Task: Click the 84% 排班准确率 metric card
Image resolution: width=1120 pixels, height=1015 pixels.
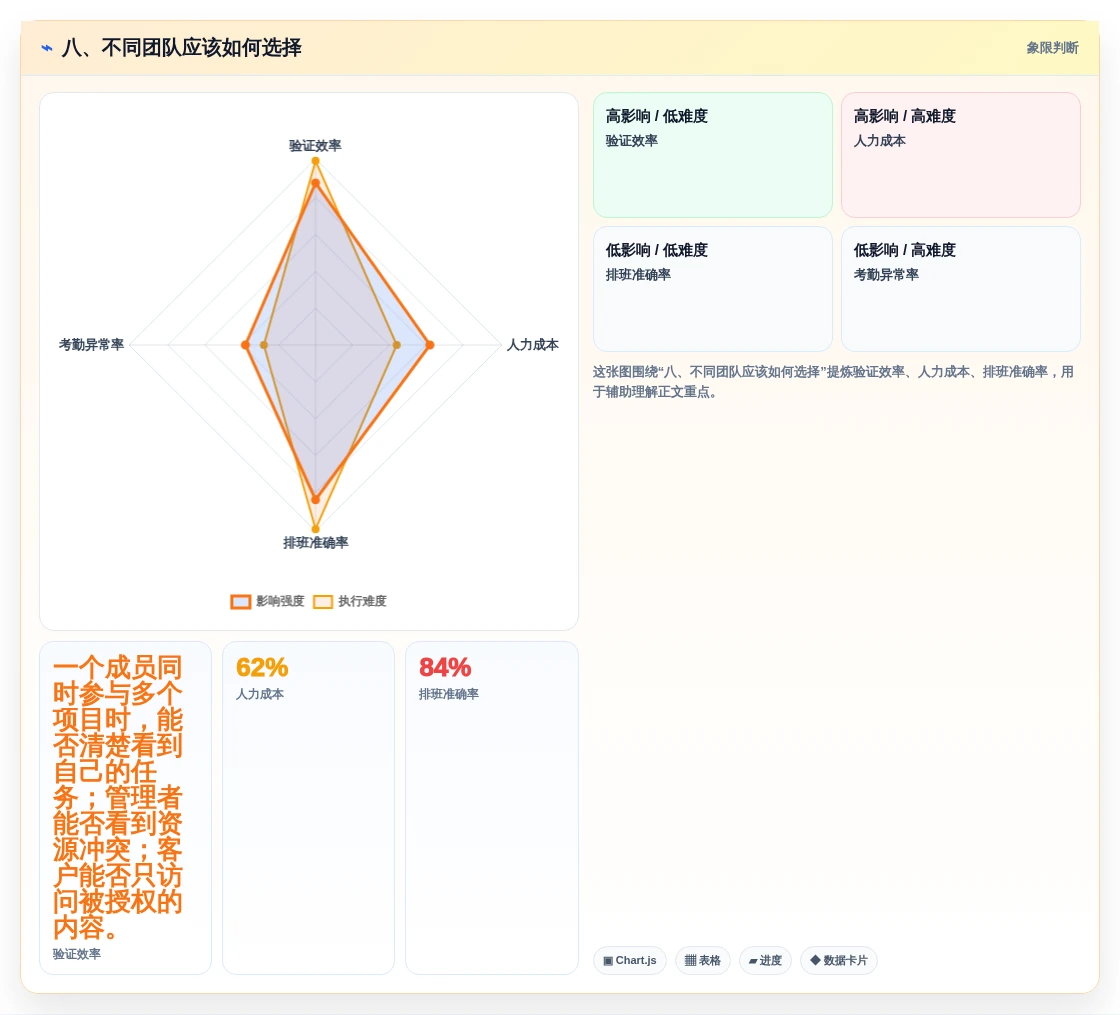Action: point(491,808)
